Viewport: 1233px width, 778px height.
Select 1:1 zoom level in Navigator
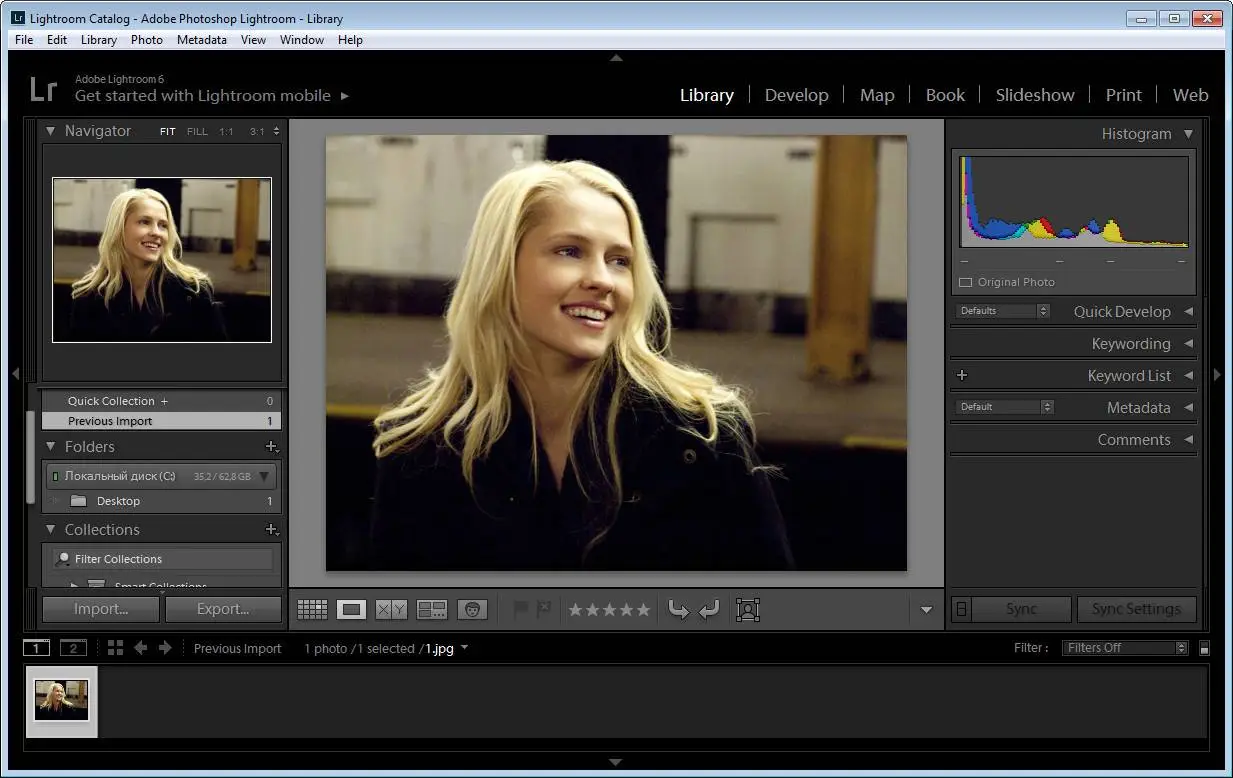click(x=227, y=131)
